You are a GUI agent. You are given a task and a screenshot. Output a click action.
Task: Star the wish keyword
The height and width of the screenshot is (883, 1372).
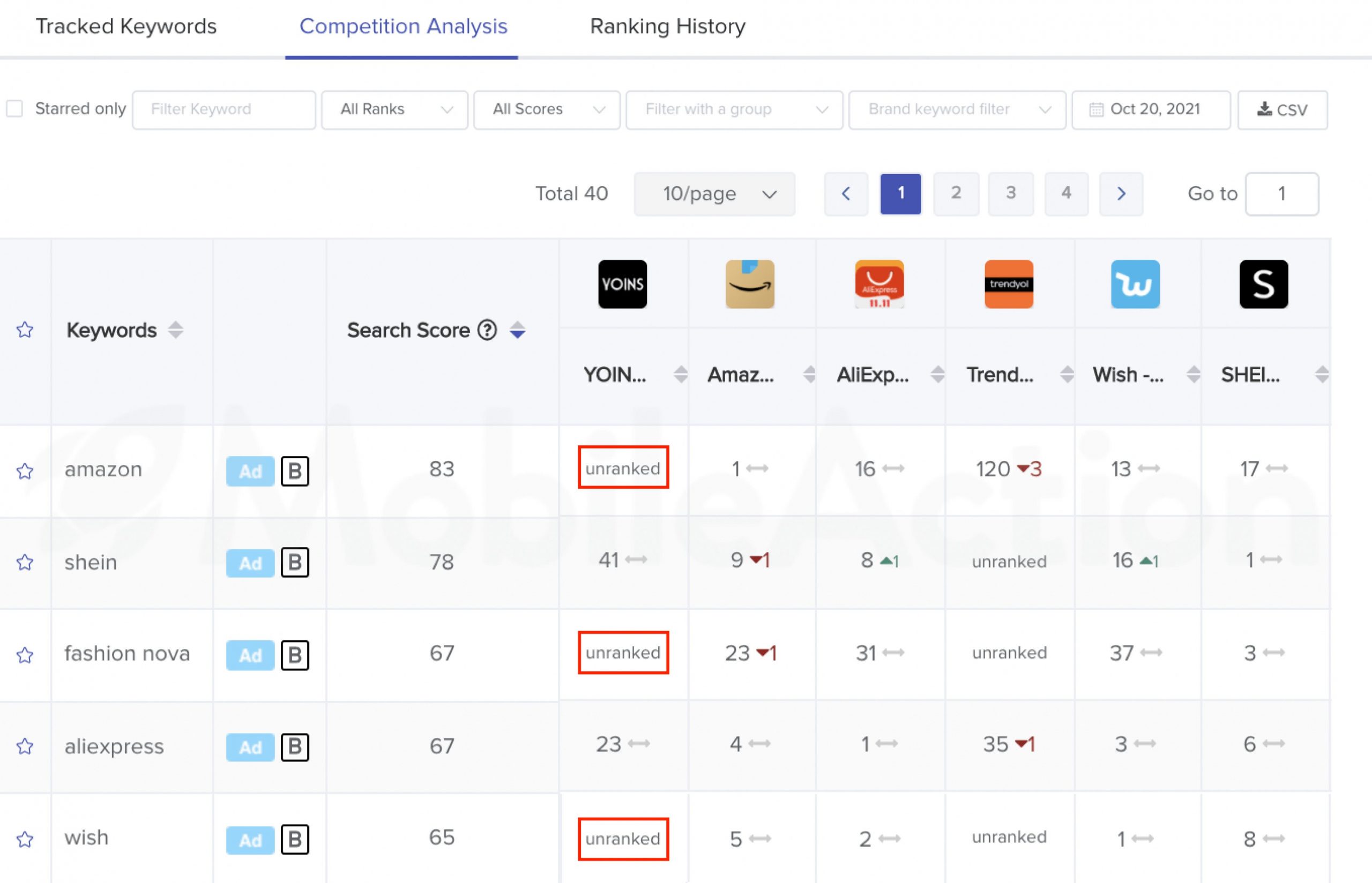(25, 839)
